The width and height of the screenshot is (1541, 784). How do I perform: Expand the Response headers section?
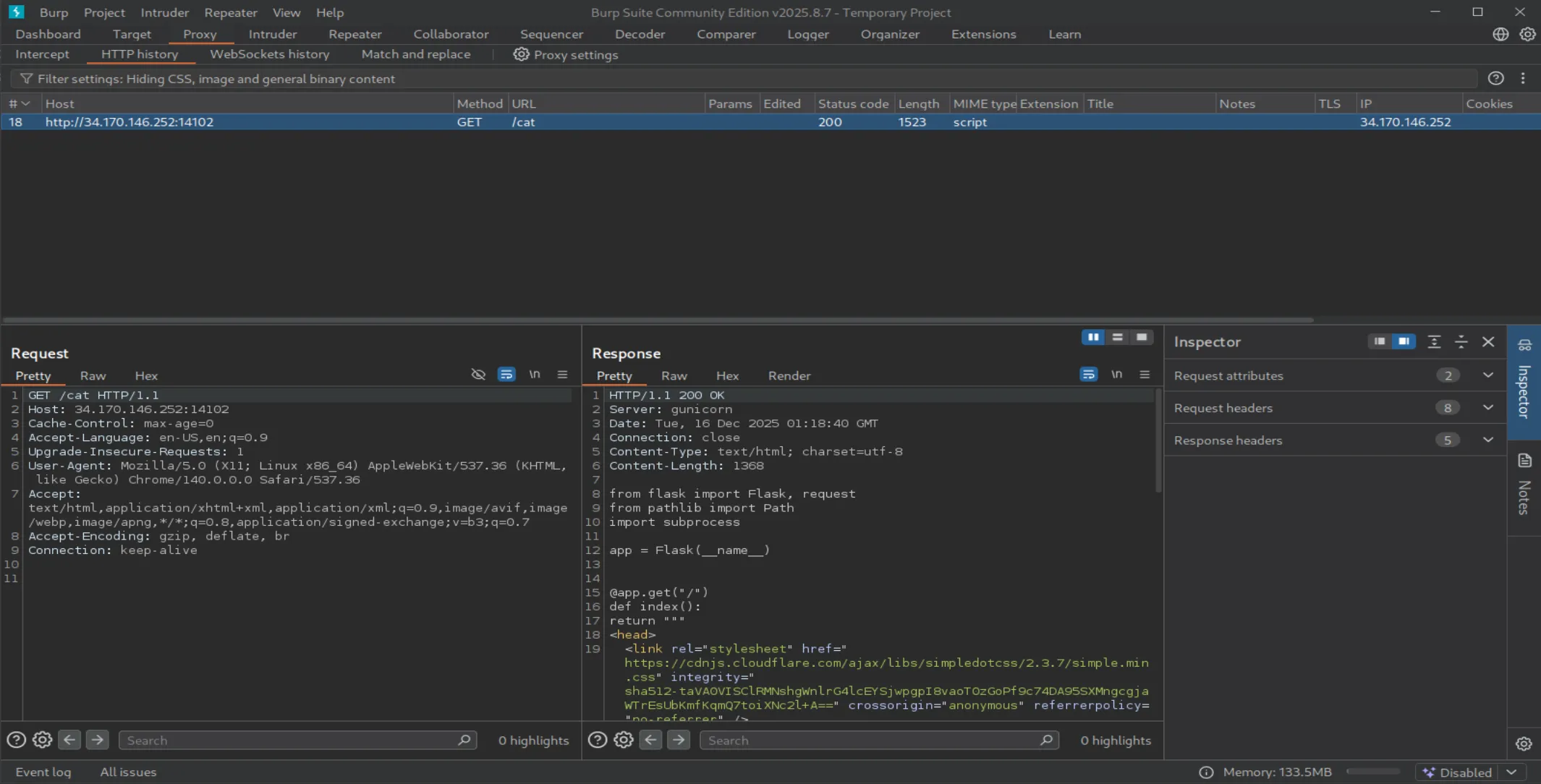coord(1488,440)
